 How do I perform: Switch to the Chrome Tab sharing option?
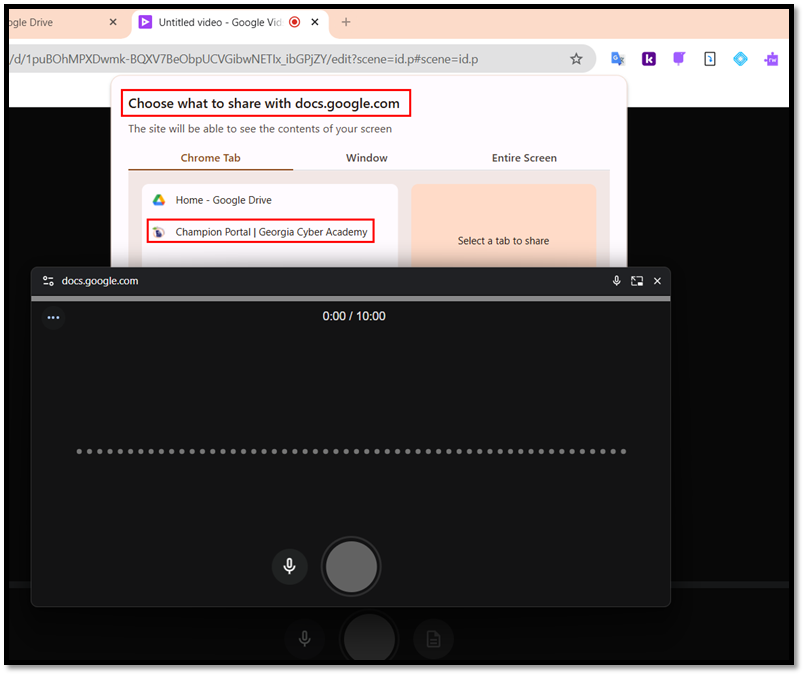[x=210, y=158]
